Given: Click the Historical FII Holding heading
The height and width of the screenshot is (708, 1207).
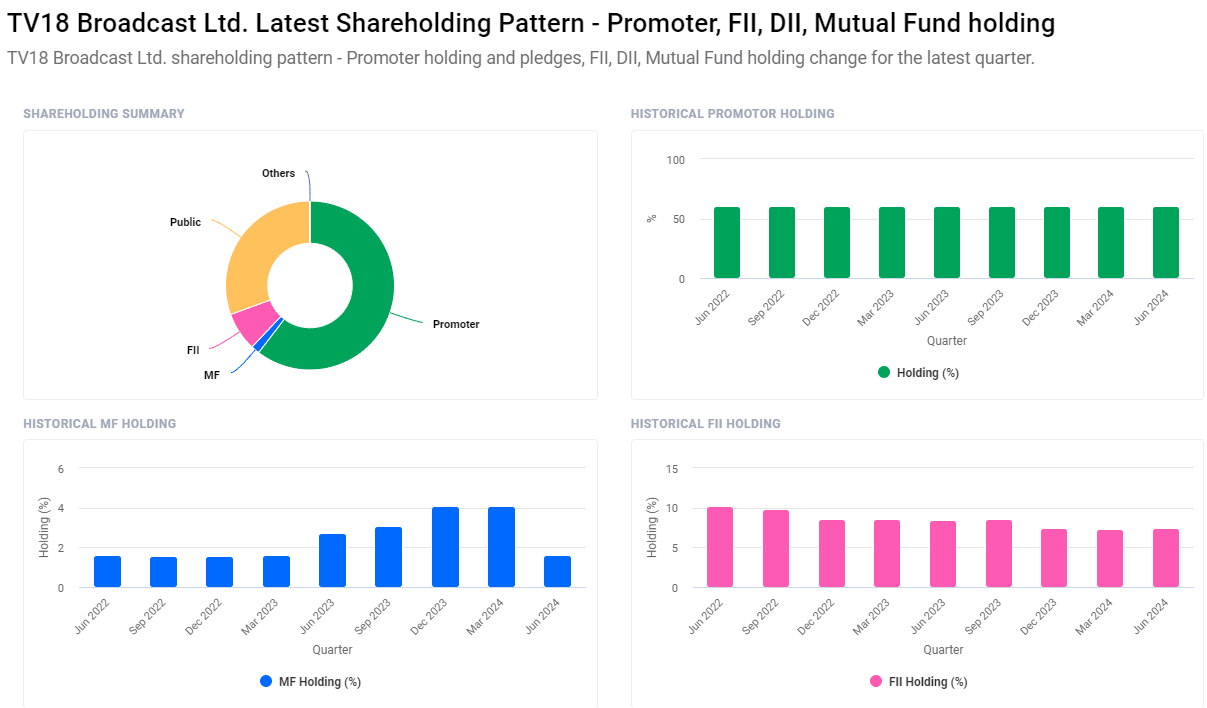Looking at the screenshot, I should click(706, 424).
